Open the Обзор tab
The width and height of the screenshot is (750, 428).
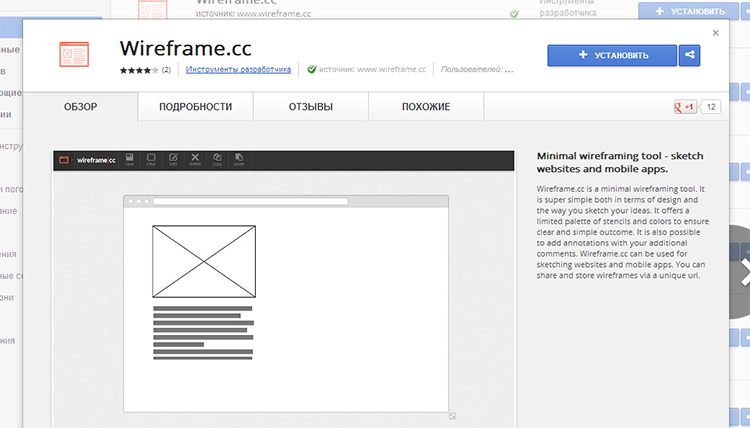tap(80, 107)
